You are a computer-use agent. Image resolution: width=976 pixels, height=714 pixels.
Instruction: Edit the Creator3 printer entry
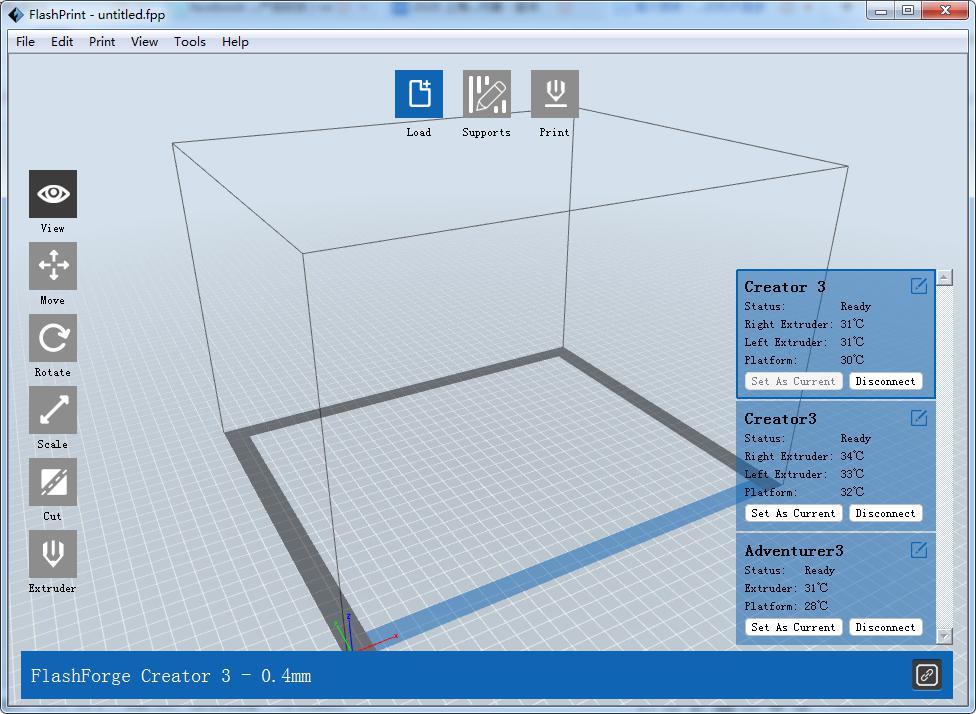click(x=919, y=418)
